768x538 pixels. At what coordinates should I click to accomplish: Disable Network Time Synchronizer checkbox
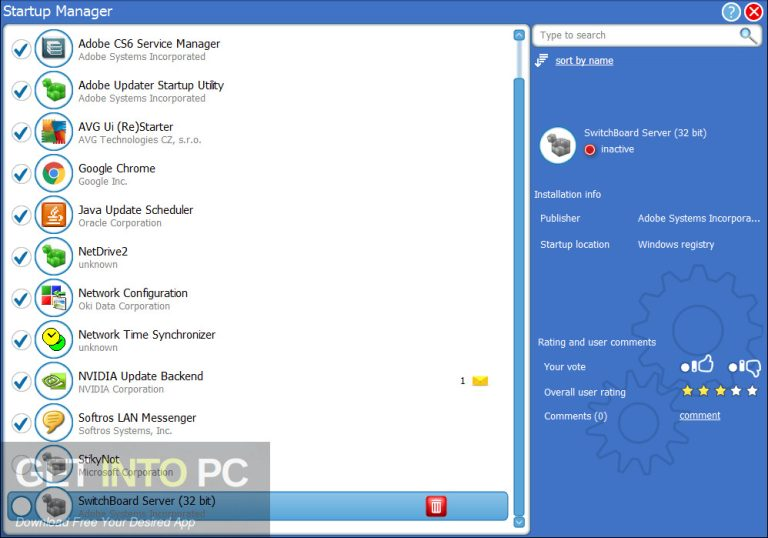(21, 340)
